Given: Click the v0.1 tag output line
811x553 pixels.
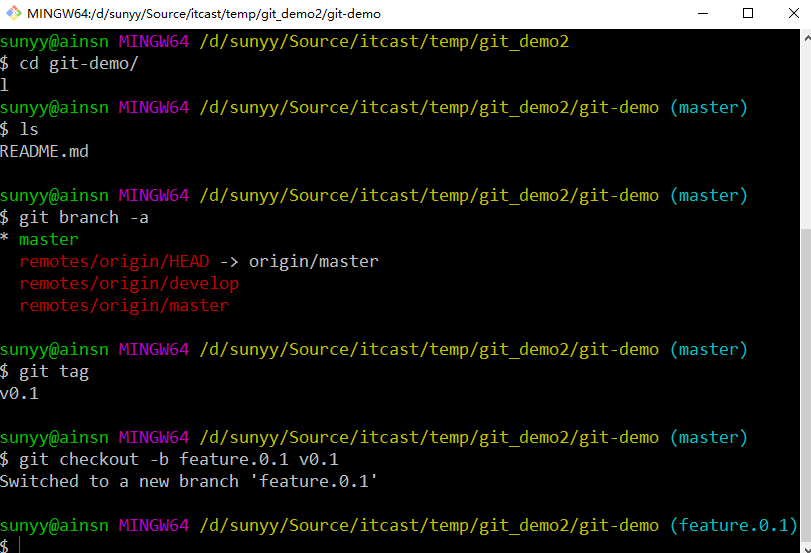Looking at the screenshot, I should (19, 394).
